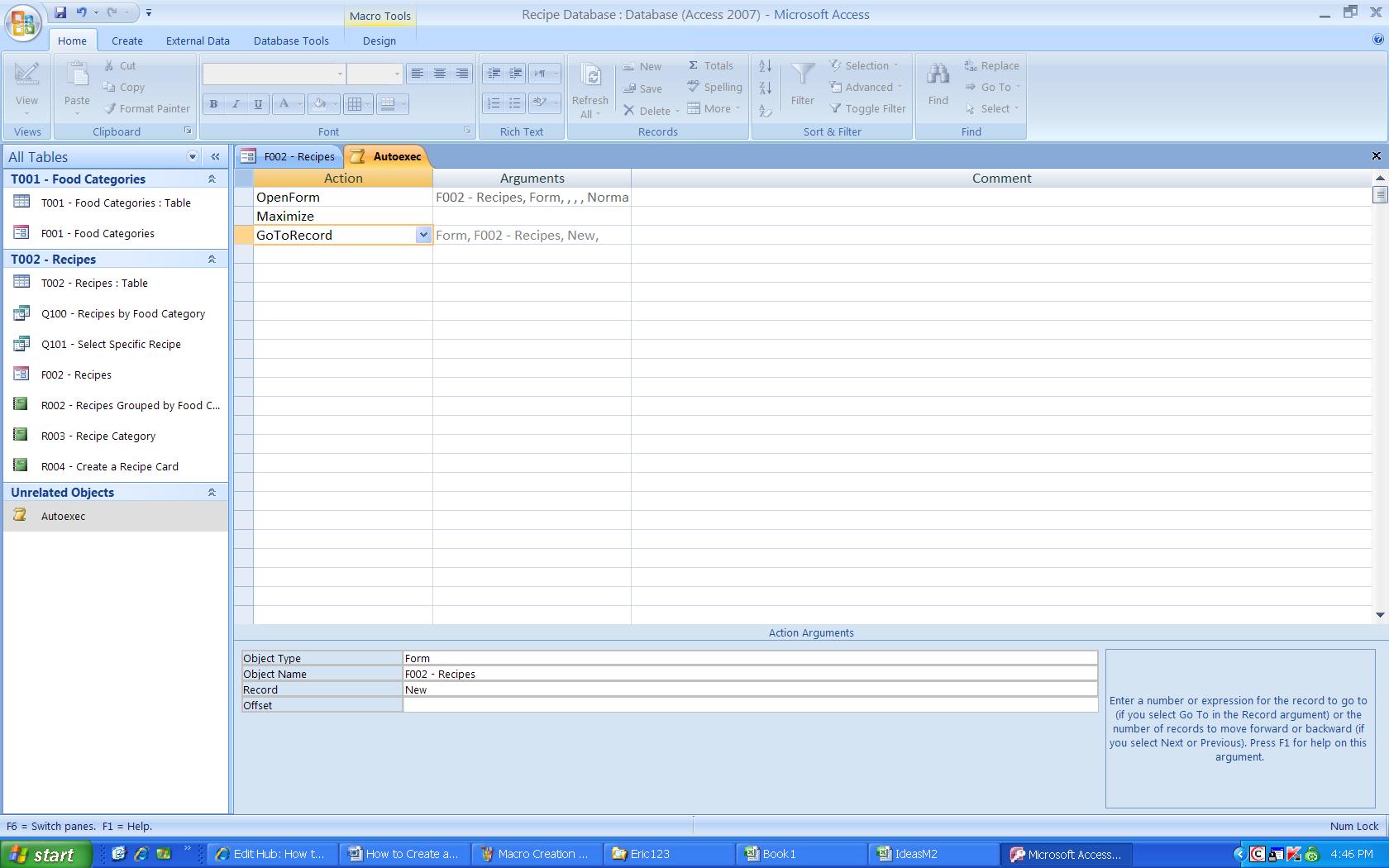The height and width of the screenshot is (868, 1389).
Task: Collapse the T002 - Recipes group
Action: tap(212, 260)
